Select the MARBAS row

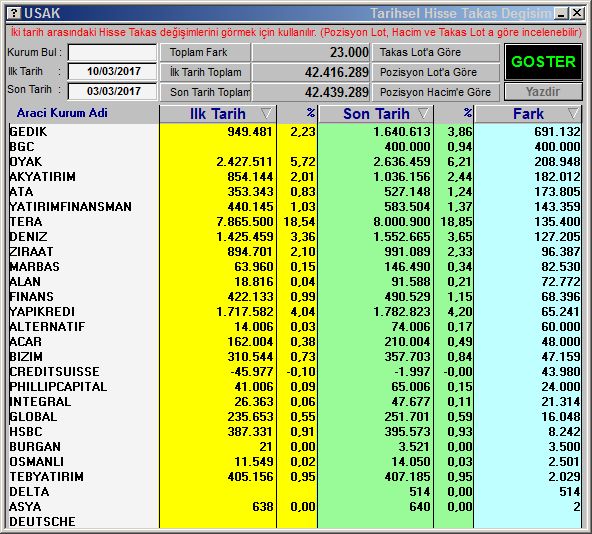295,267
